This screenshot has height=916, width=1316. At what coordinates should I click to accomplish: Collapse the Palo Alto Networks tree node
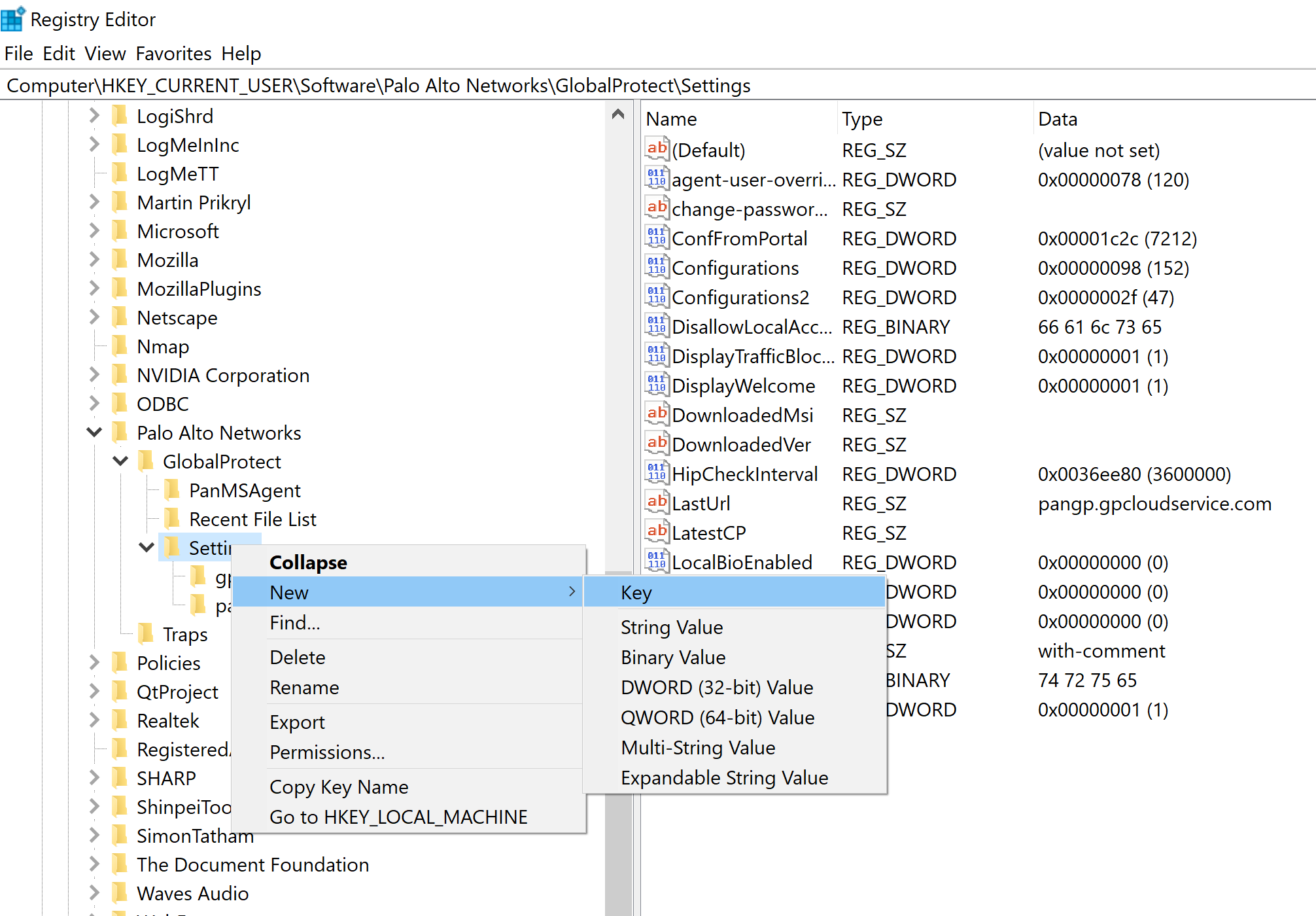[x=94, y=432]
